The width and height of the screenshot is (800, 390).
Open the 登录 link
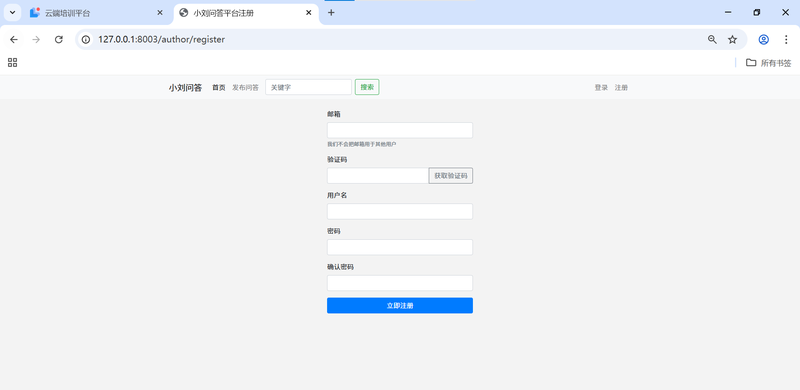coord(601,88)
